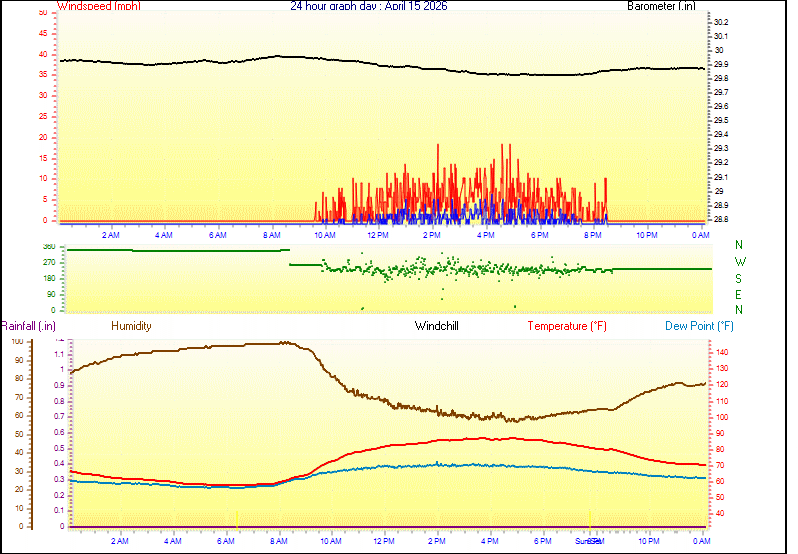Click the S wind direction letter

pyautogui.click(x=739, y=278)
